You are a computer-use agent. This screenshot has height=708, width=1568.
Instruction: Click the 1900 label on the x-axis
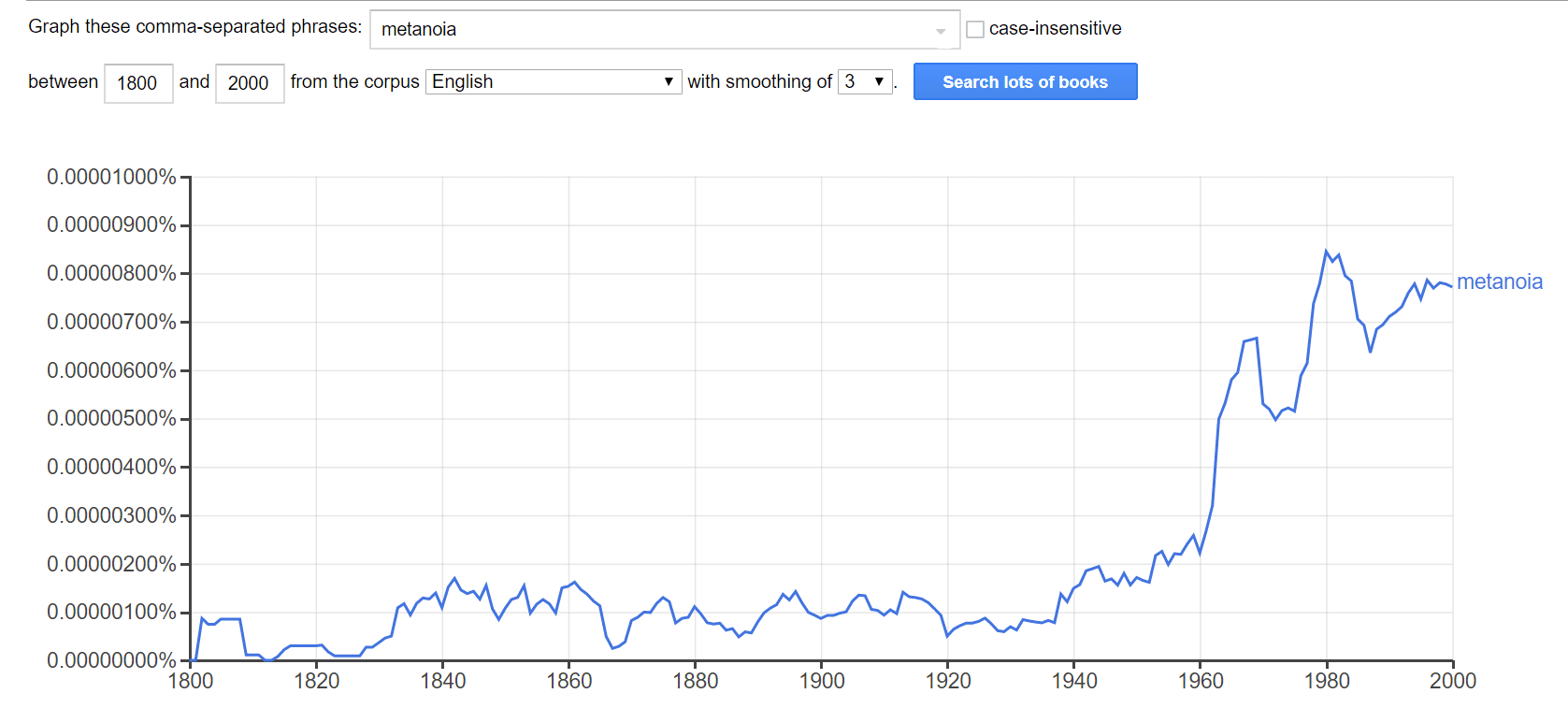point(821,681)
